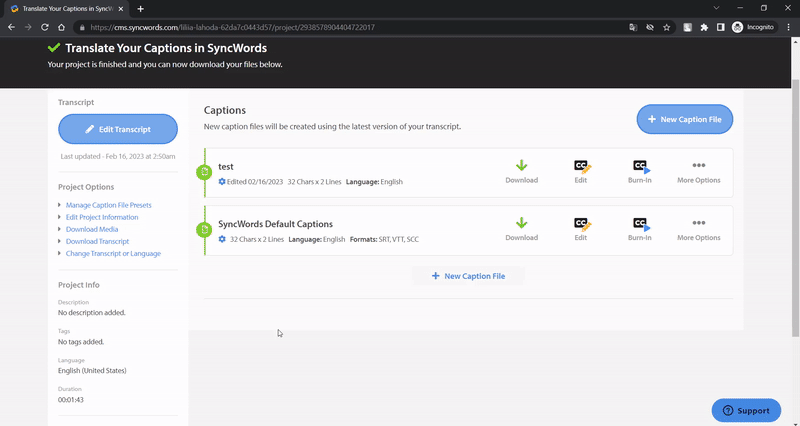Close the Translate Your Captions tab

point(121,9)
